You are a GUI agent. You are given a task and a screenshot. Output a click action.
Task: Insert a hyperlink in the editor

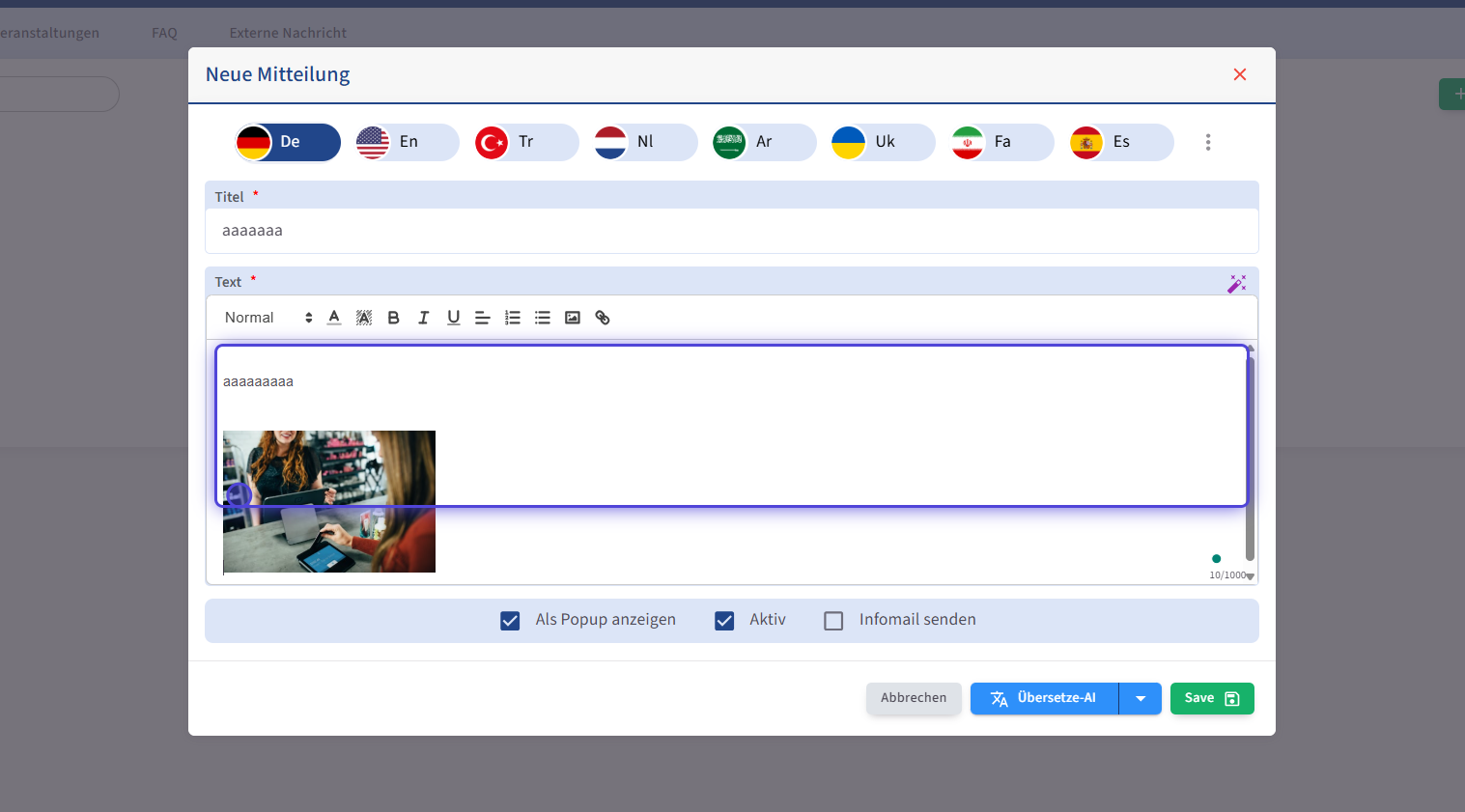[603, 318]
